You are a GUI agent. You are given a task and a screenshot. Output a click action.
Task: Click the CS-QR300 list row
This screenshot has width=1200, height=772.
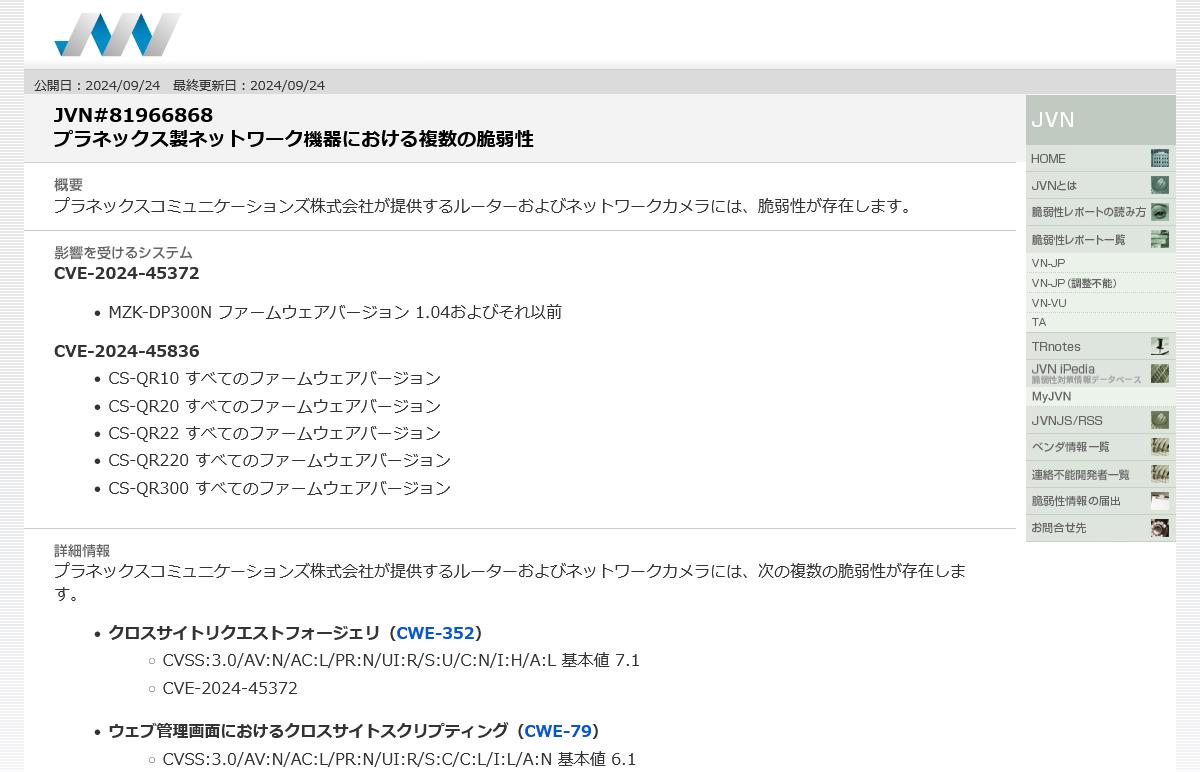280,488
